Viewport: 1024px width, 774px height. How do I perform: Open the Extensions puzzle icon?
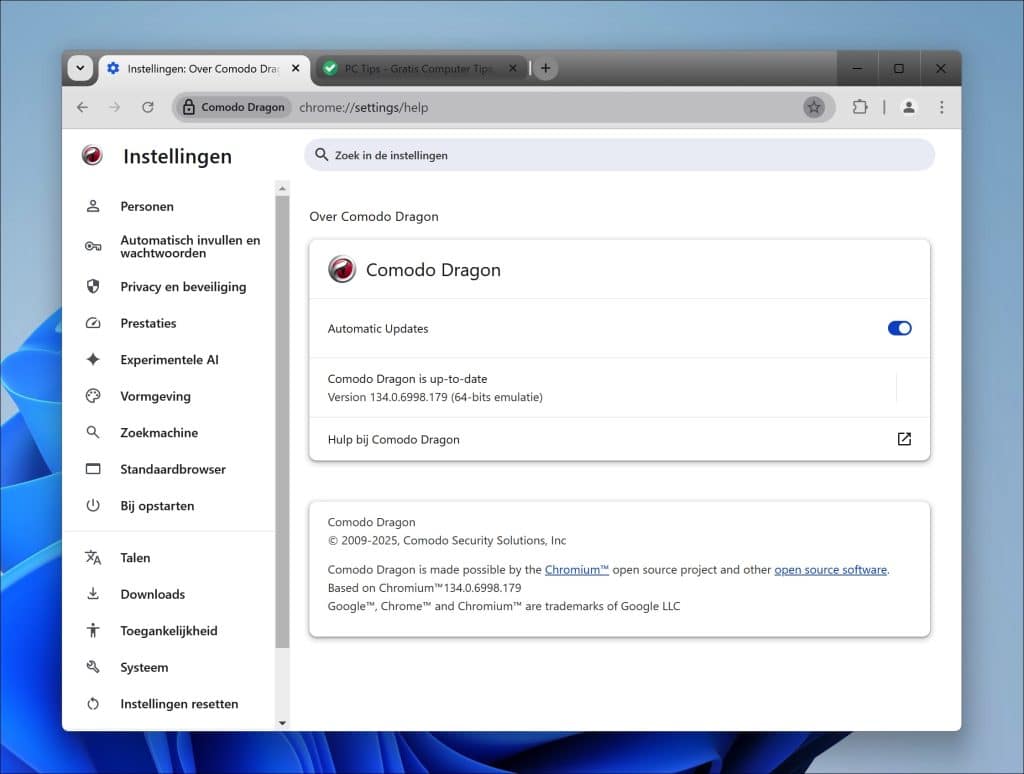point(860,107)
